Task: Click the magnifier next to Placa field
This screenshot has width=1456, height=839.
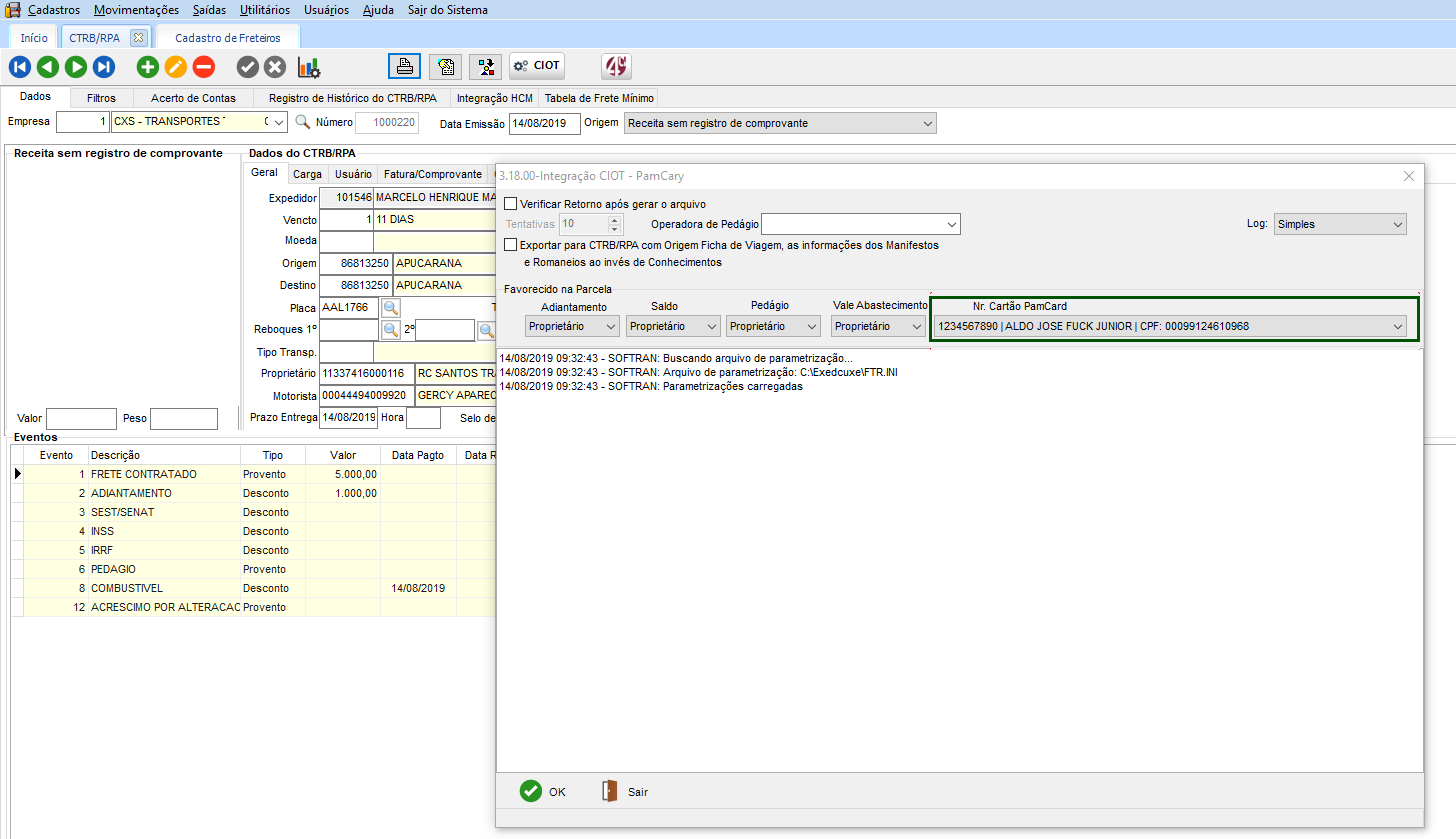Action: 390,308
